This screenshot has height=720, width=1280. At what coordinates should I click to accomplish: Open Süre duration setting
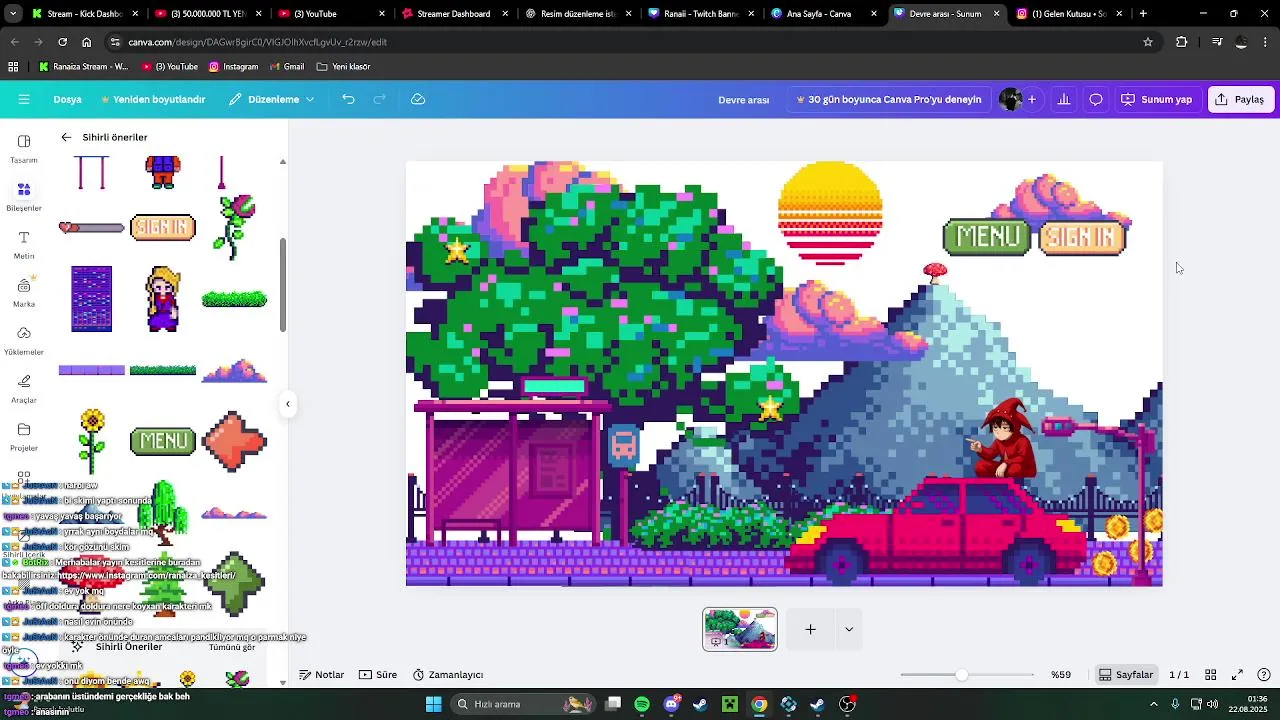tap(378, 675)
